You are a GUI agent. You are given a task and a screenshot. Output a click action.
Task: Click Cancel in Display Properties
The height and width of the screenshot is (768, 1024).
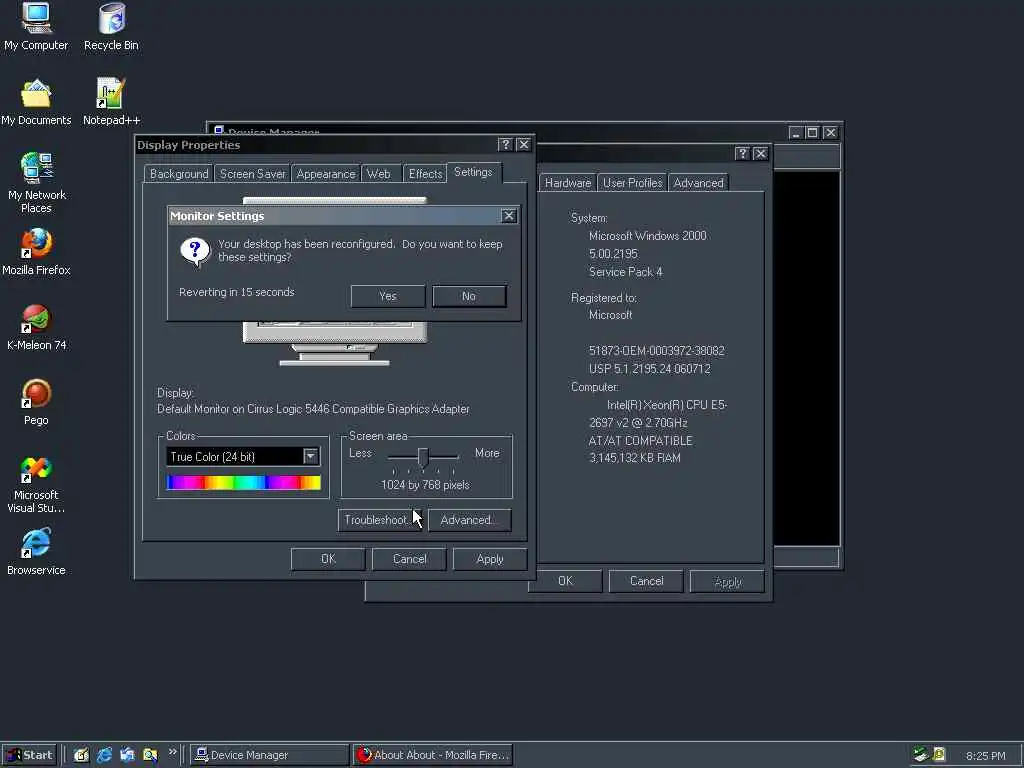point(409,559)
